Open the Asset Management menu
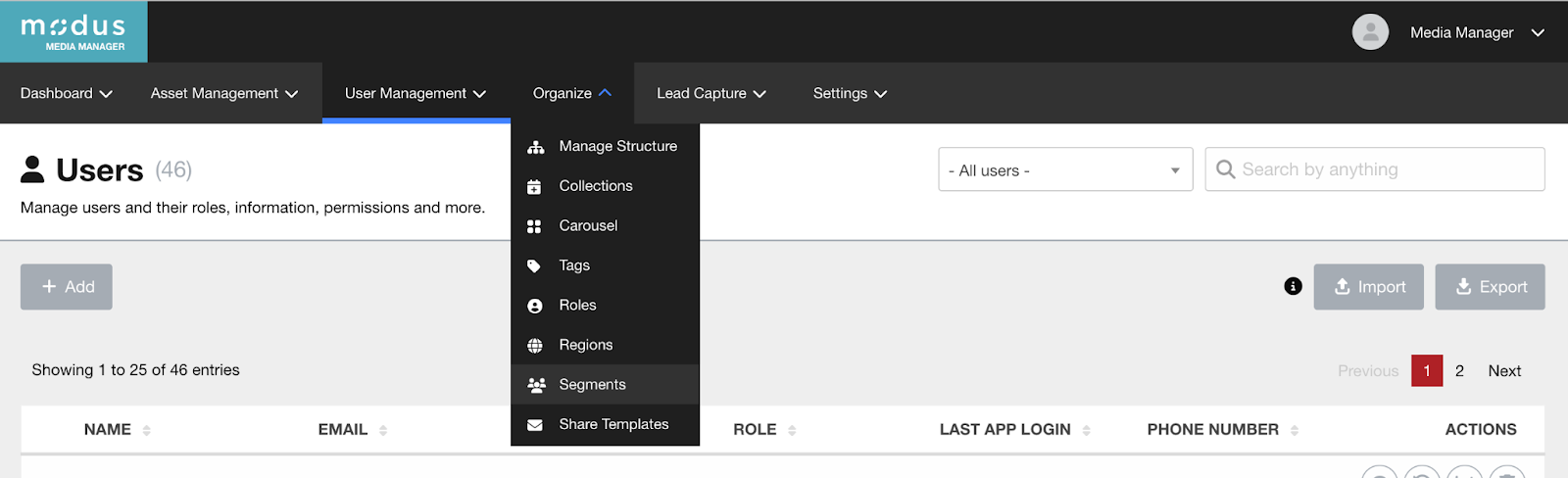The width and height of the screenshot is (1568, 478). coord(223,93)
